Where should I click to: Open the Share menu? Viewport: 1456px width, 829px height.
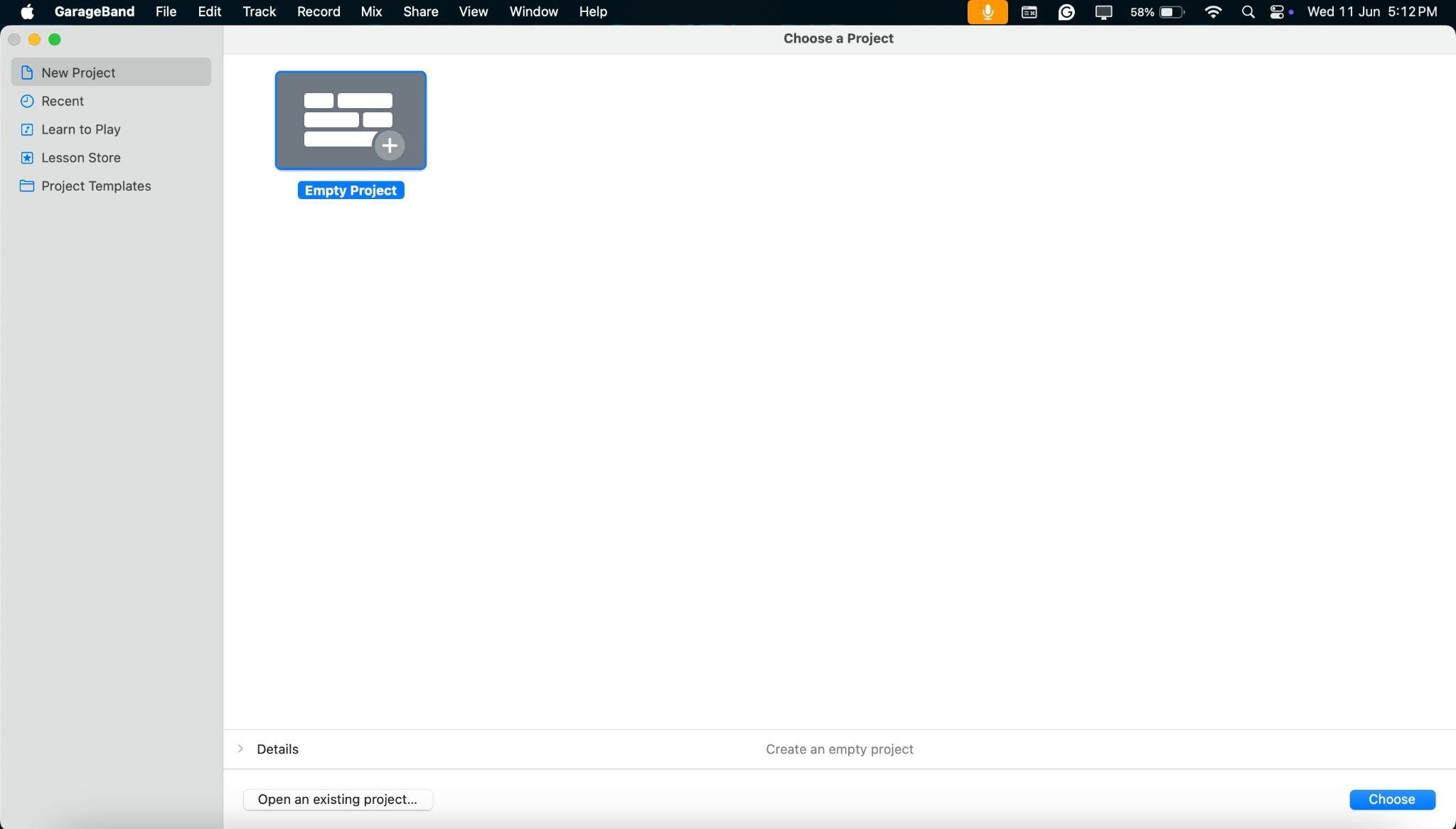(421, 12)
